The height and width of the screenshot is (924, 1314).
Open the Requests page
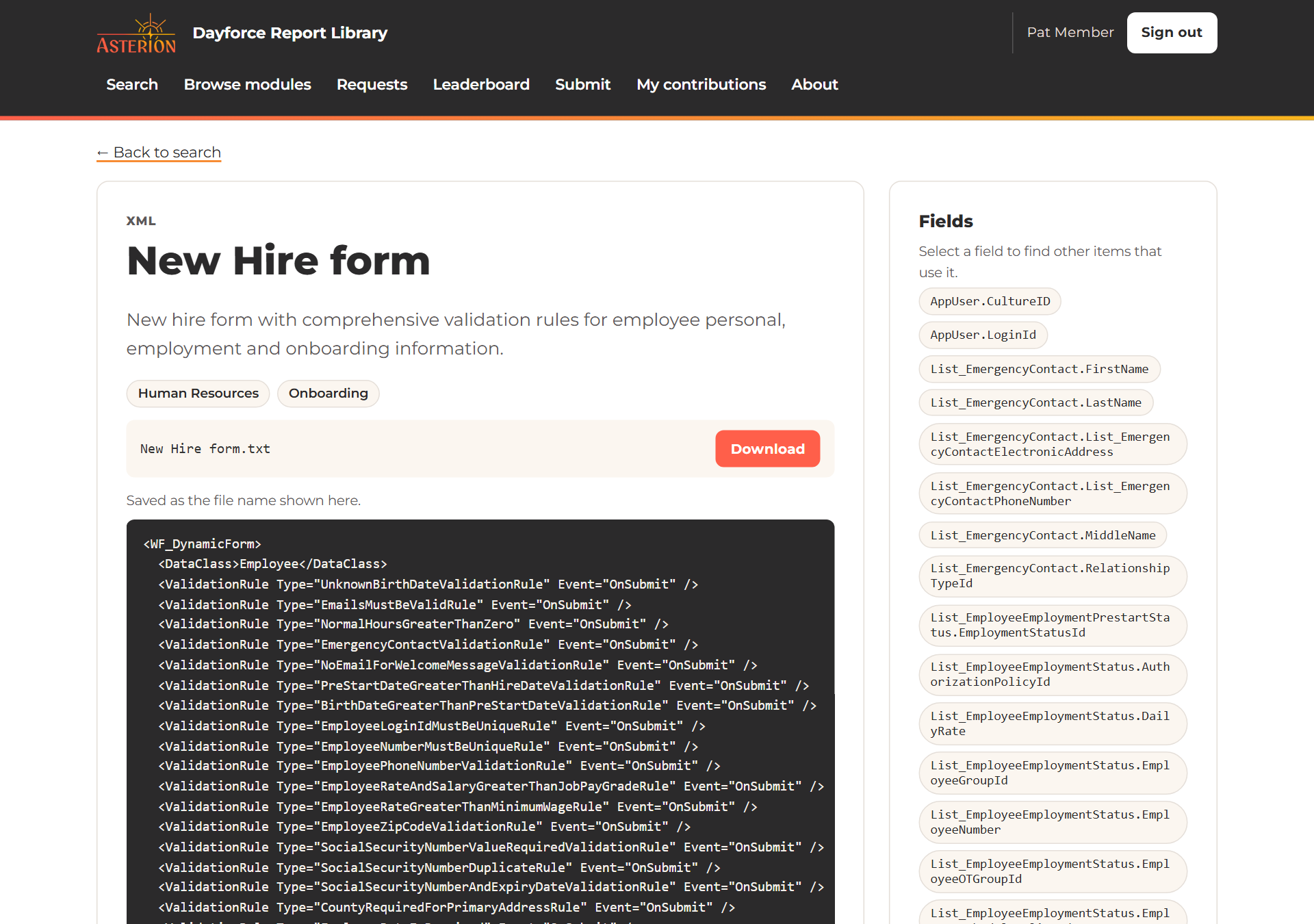click(372, 84)
